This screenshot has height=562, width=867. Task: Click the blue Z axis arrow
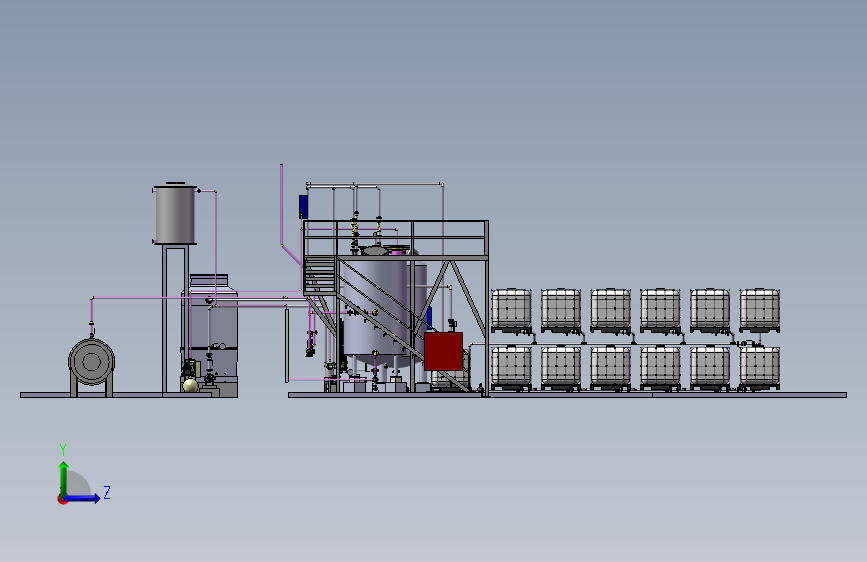click(x=83, y=498)
